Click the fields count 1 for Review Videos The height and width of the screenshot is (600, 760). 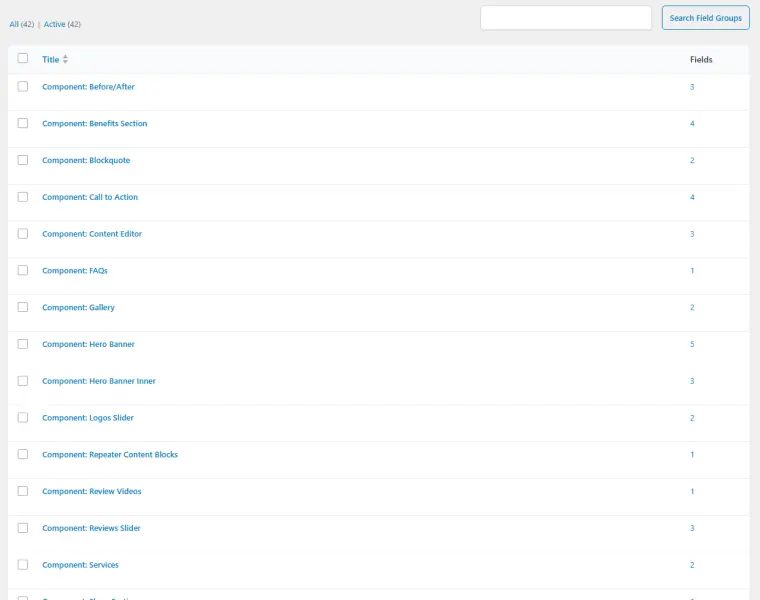click(692, 491)
